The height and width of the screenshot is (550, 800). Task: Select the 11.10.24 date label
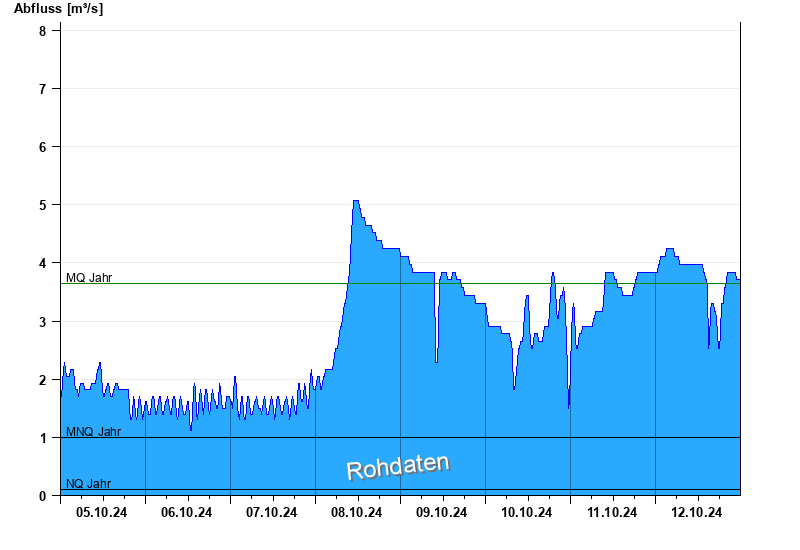612,512
